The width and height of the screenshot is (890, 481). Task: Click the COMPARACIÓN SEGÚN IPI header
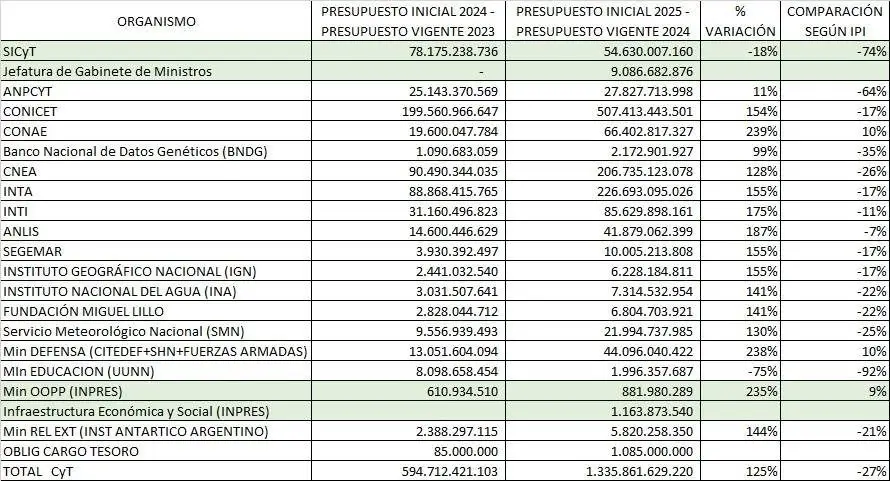click(x=834, y=21)
